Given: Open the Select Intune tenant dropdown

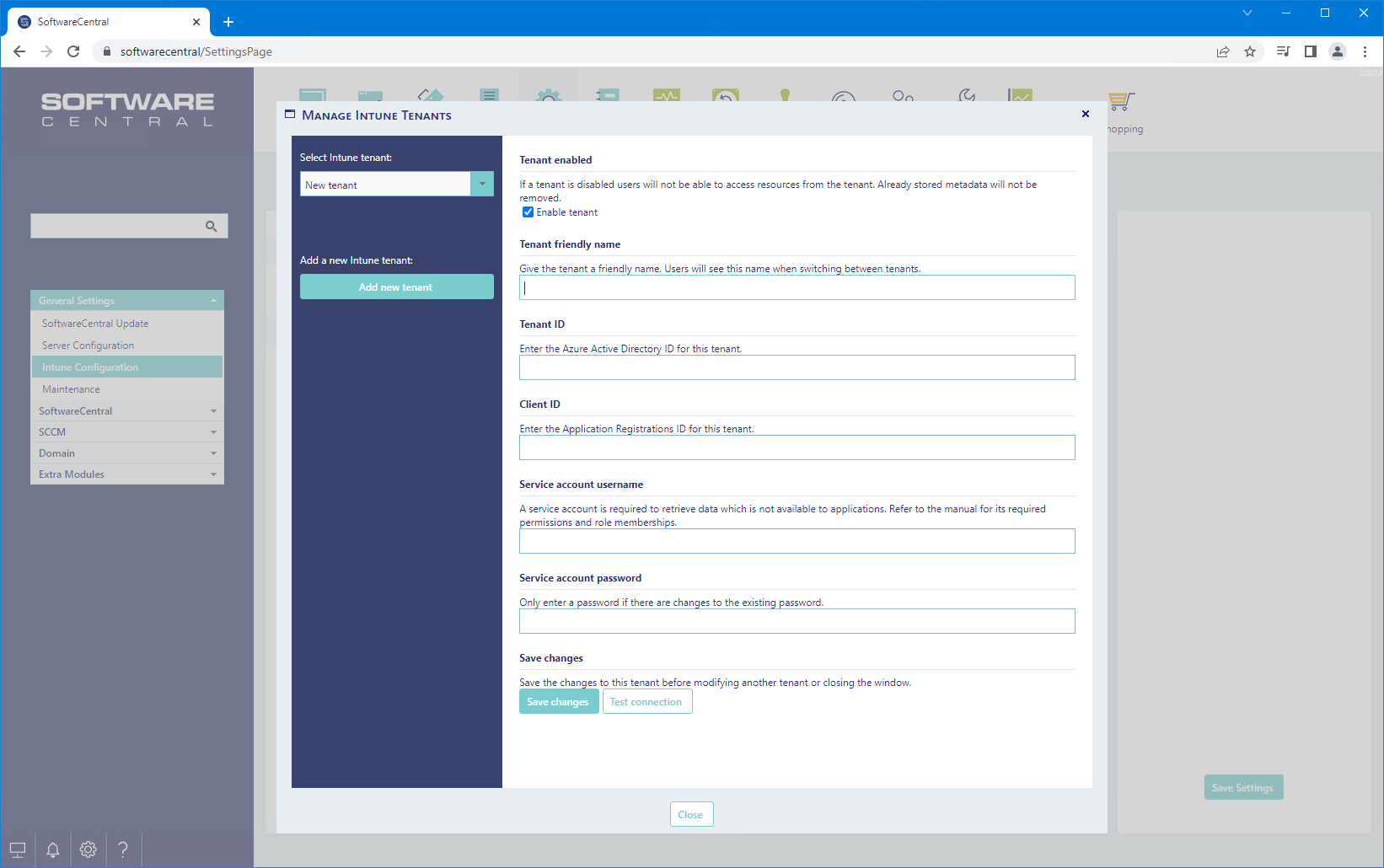Looking at the screenshot, I should click(x=482, y=185).
